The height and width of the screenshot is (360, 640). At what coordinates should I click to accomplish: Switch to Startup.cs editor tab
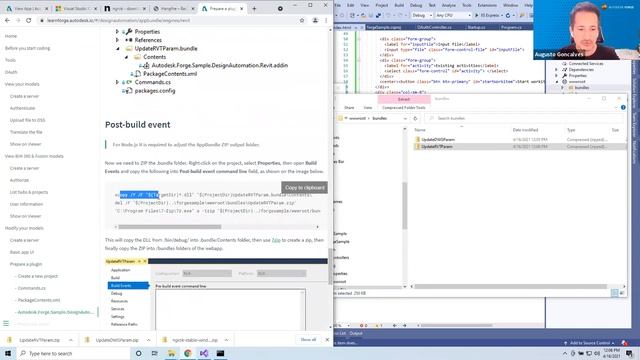476,27
